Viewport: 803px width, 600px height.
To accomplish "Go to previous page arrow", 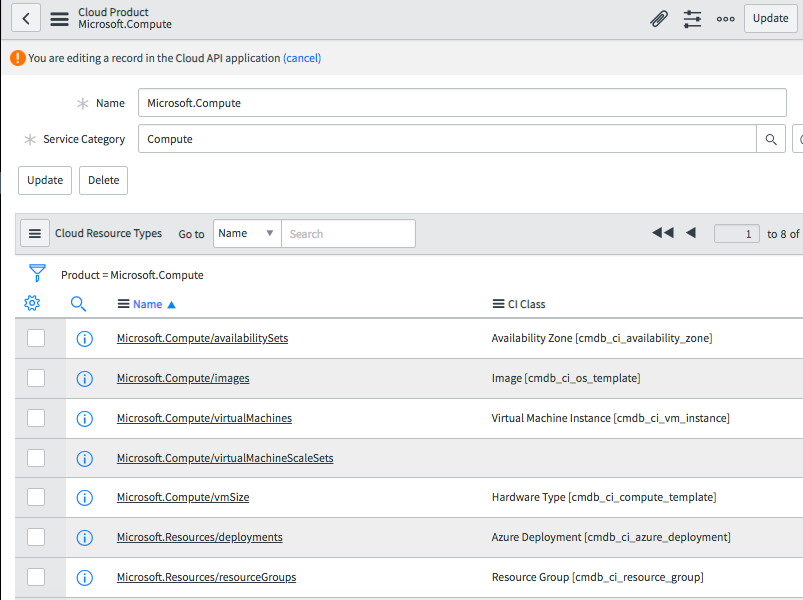I will [691, 233].
